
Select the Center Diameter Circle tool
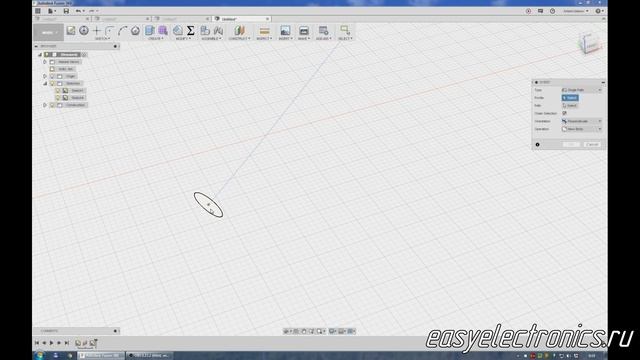point(84,31)
